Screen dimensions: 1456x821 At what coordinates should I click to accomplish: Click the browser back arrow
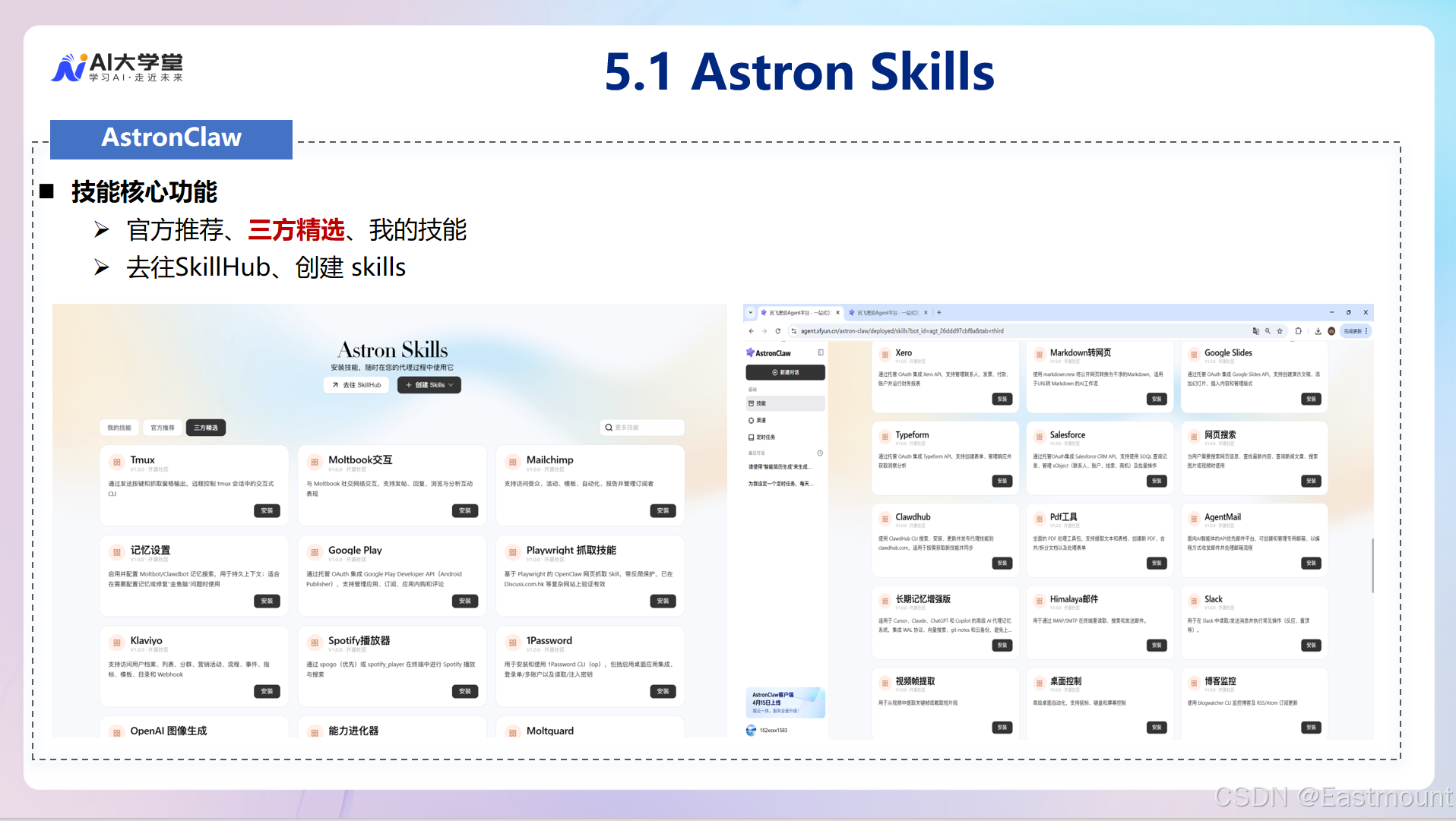[752, 331]
